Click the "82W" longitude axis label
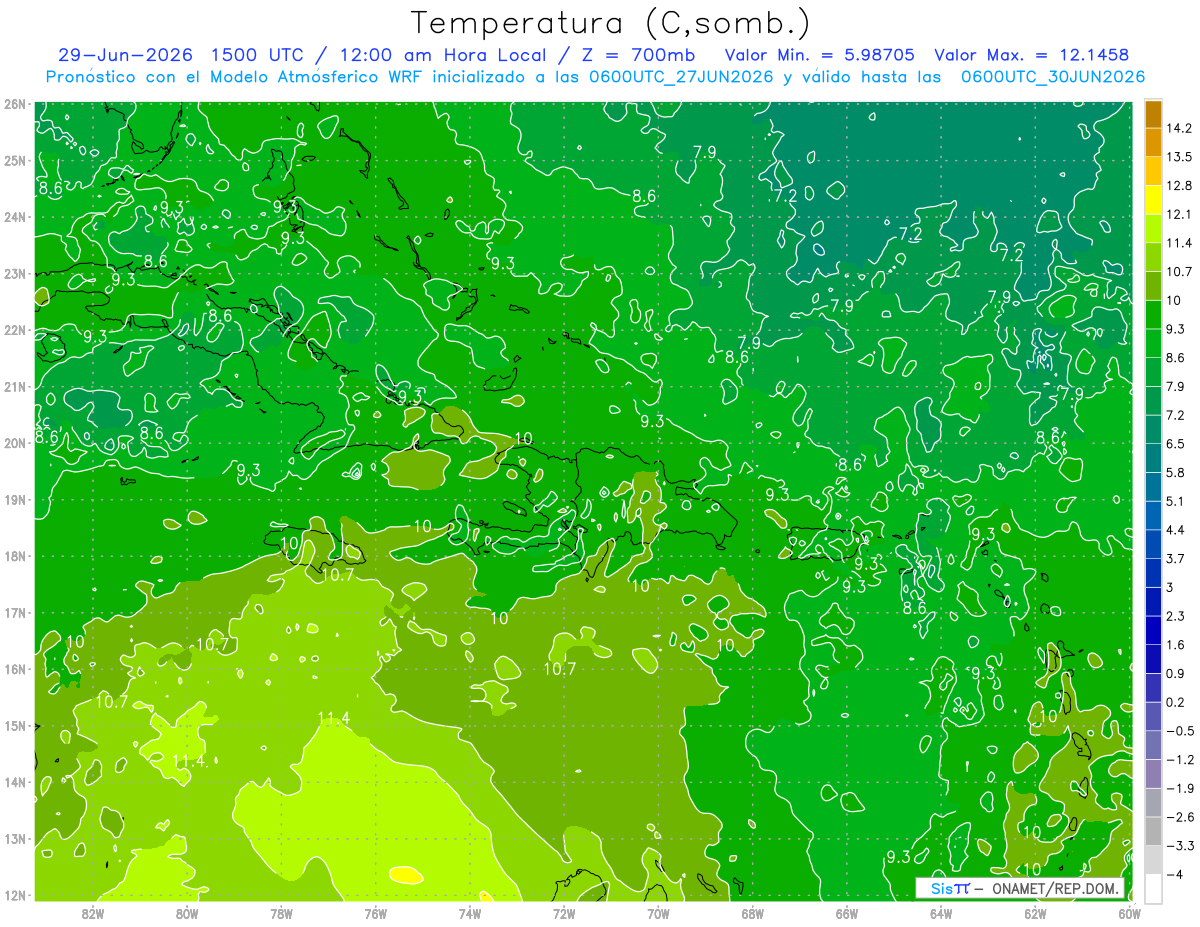The height and width of the screenshot is (927, 1200). [x=92, y=913]
